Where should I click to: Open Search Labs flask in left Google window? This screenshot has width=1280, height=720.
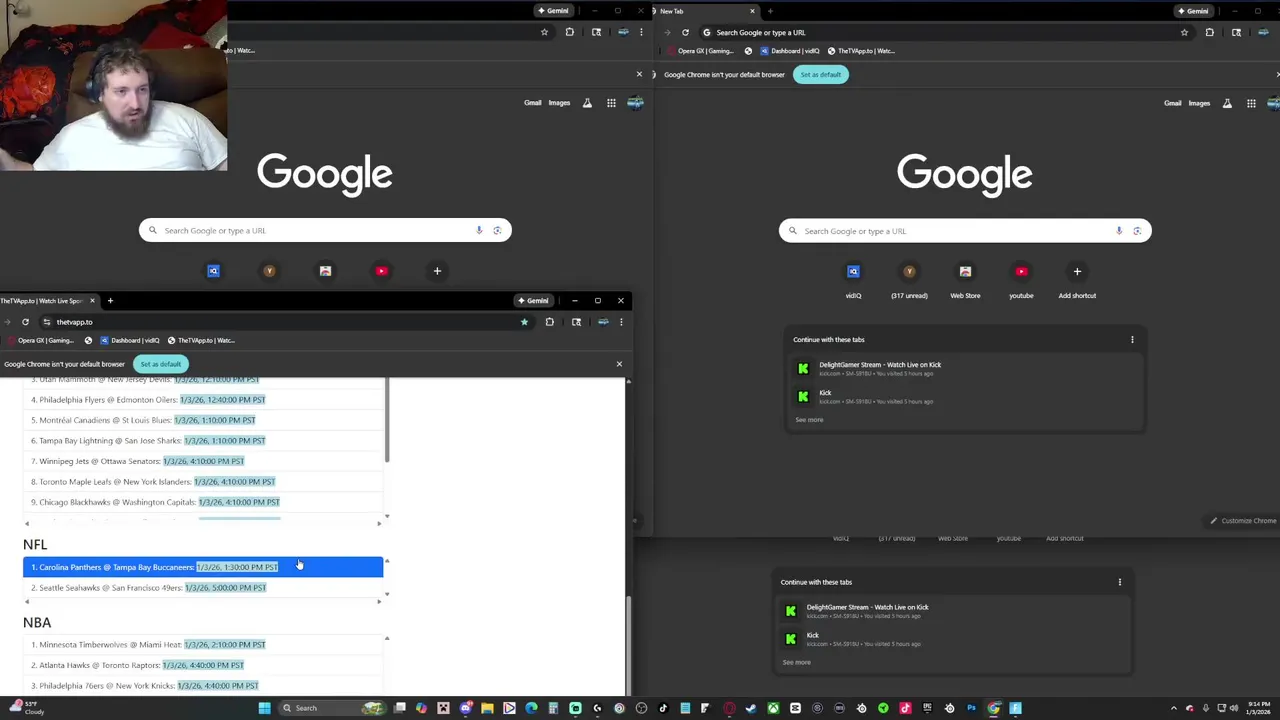point(587,103)
